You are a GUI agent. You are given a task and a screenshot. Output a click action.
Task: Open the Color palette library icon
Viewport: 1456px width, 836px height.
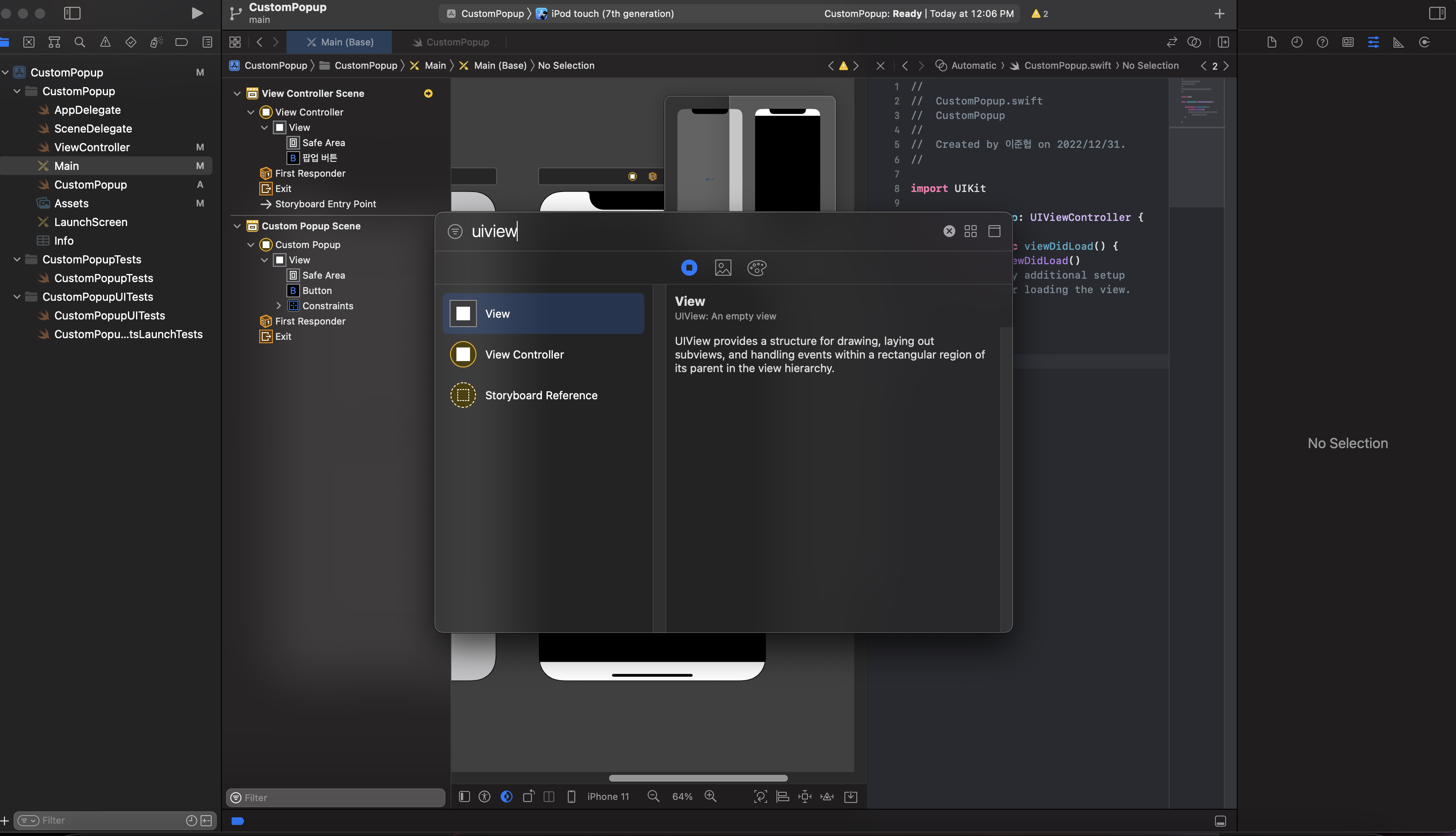756,268
